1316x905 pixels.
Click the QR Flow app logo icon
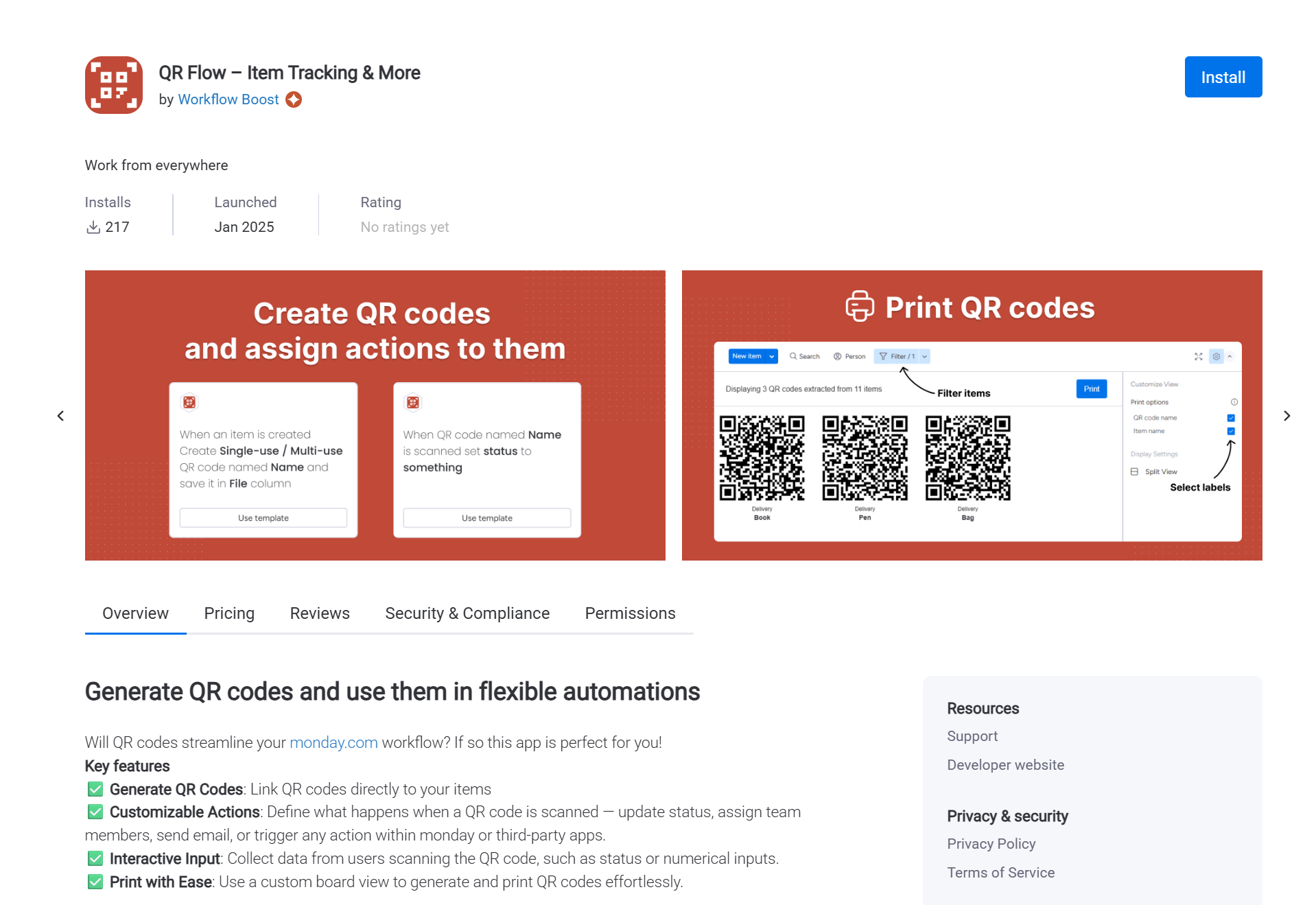(x=114, y=85)
